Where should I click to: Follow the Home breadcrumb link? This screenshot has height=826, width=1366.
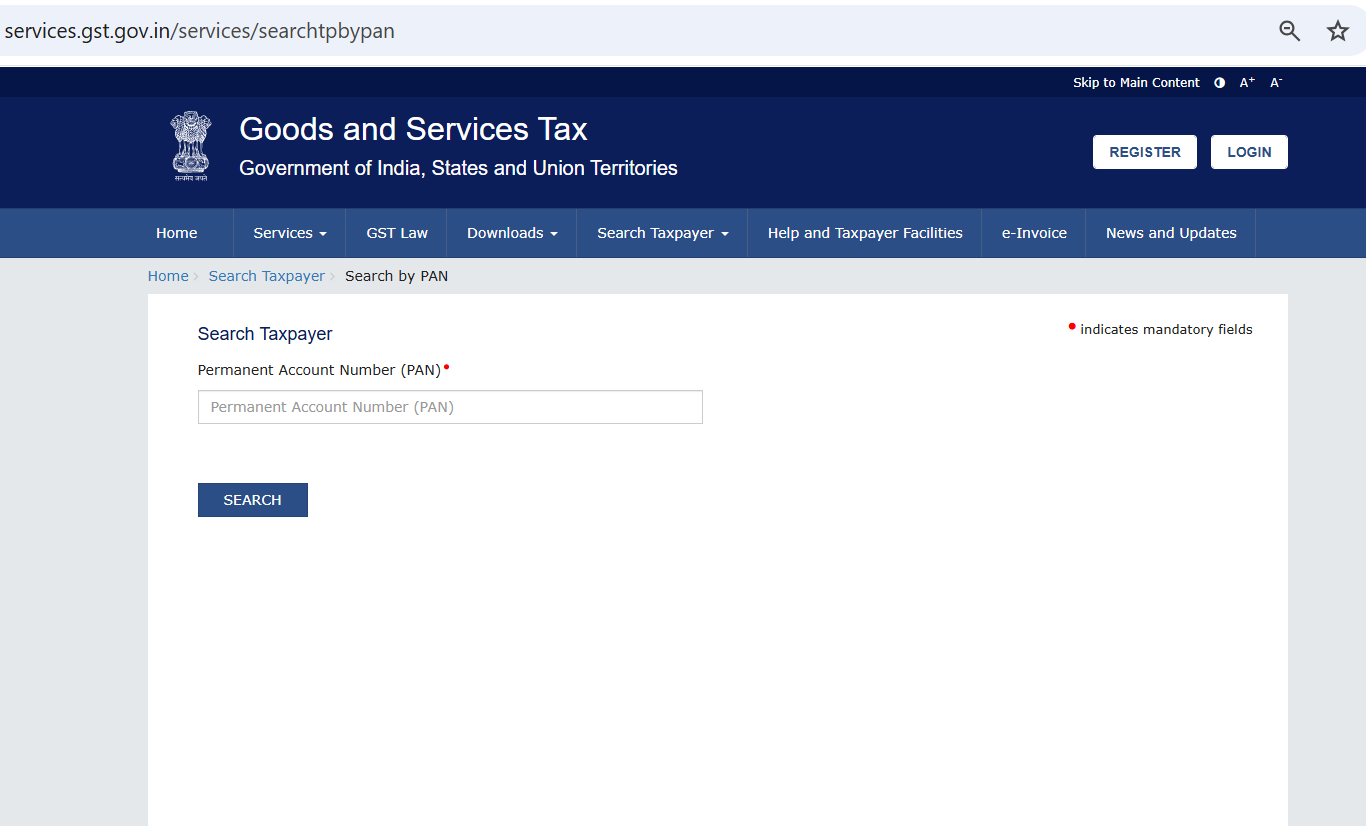(168, 276)
